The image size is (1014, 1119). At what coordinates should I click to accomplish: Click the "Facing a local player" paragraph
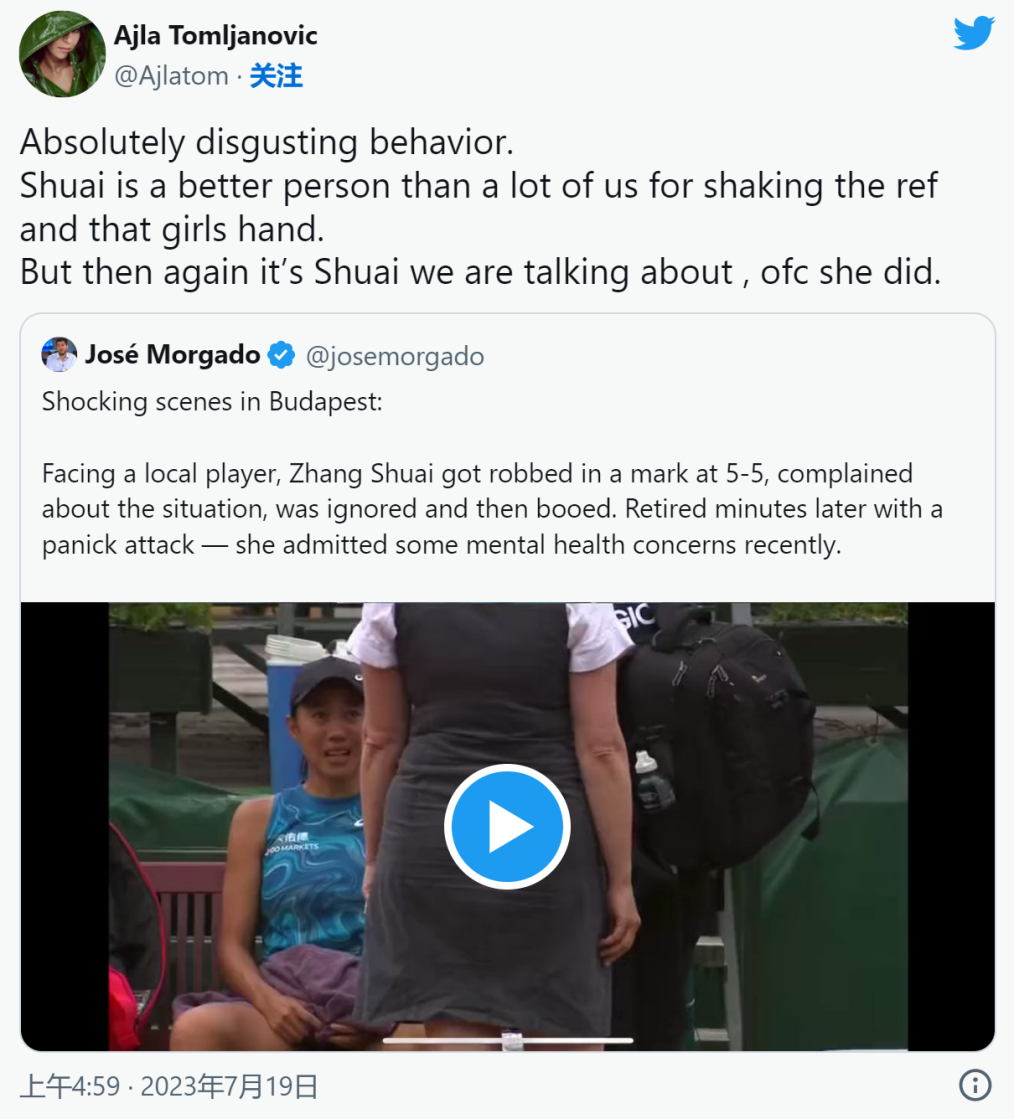tap(492, 509)
